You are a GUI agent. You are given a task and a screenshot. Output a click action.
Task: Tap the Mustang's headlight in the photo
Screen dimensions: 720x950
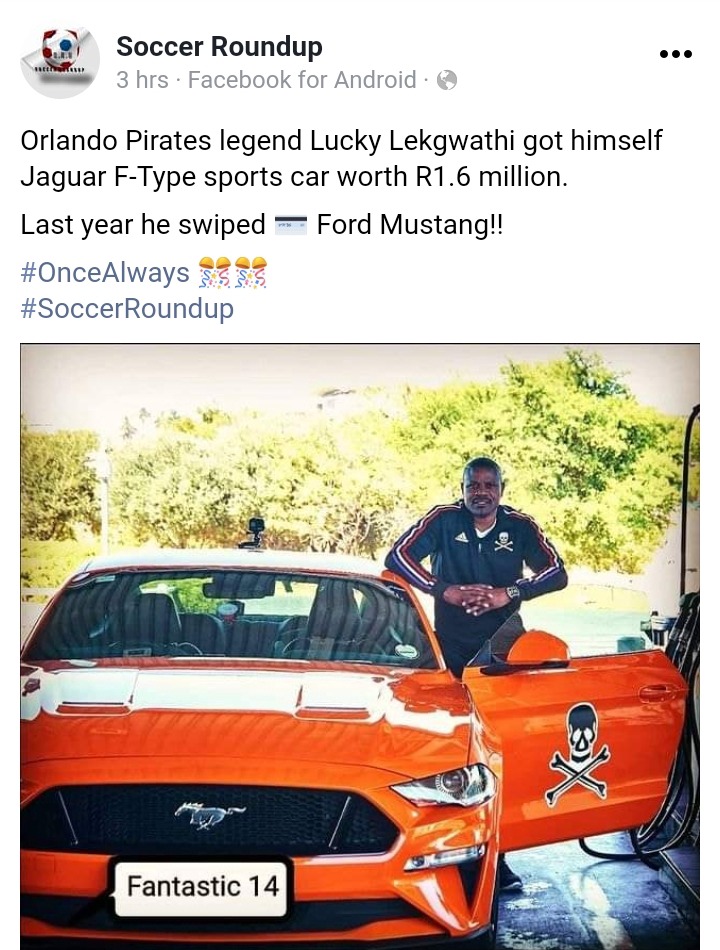pos(448,784)
